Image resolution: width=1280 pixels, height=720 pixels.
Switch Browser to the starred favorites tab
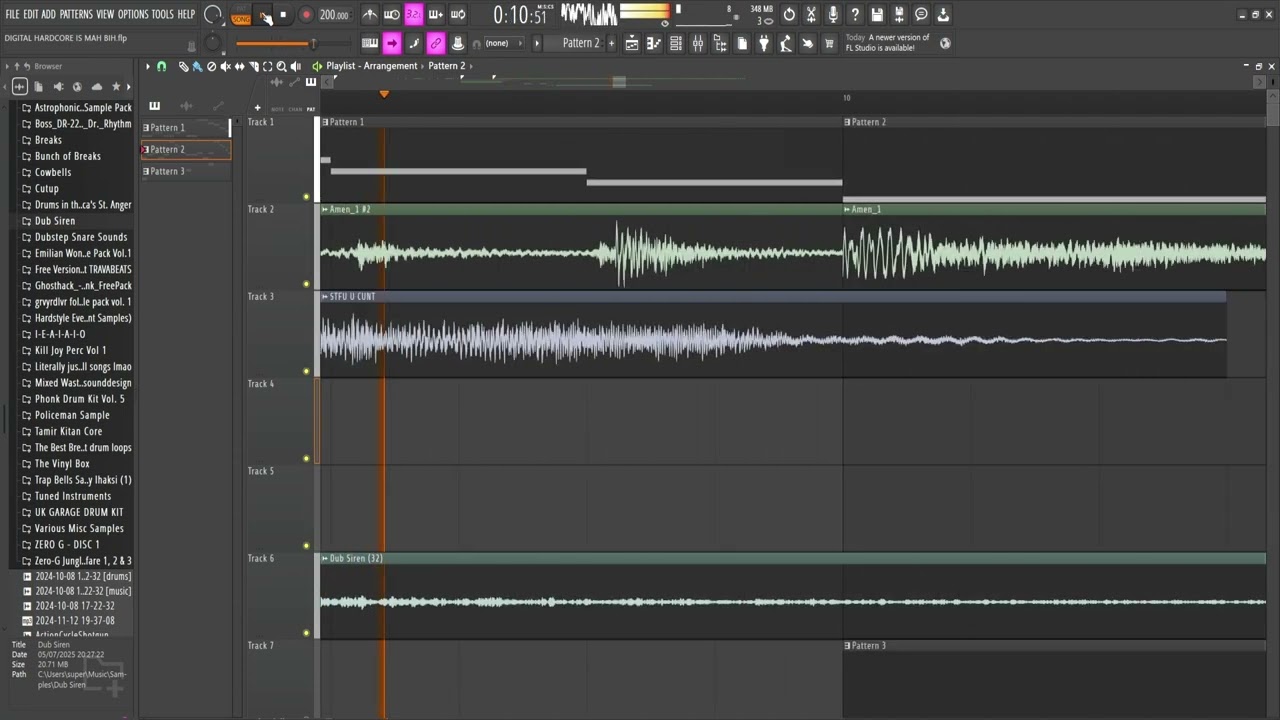pyautogui.click(x=116, y=87)
